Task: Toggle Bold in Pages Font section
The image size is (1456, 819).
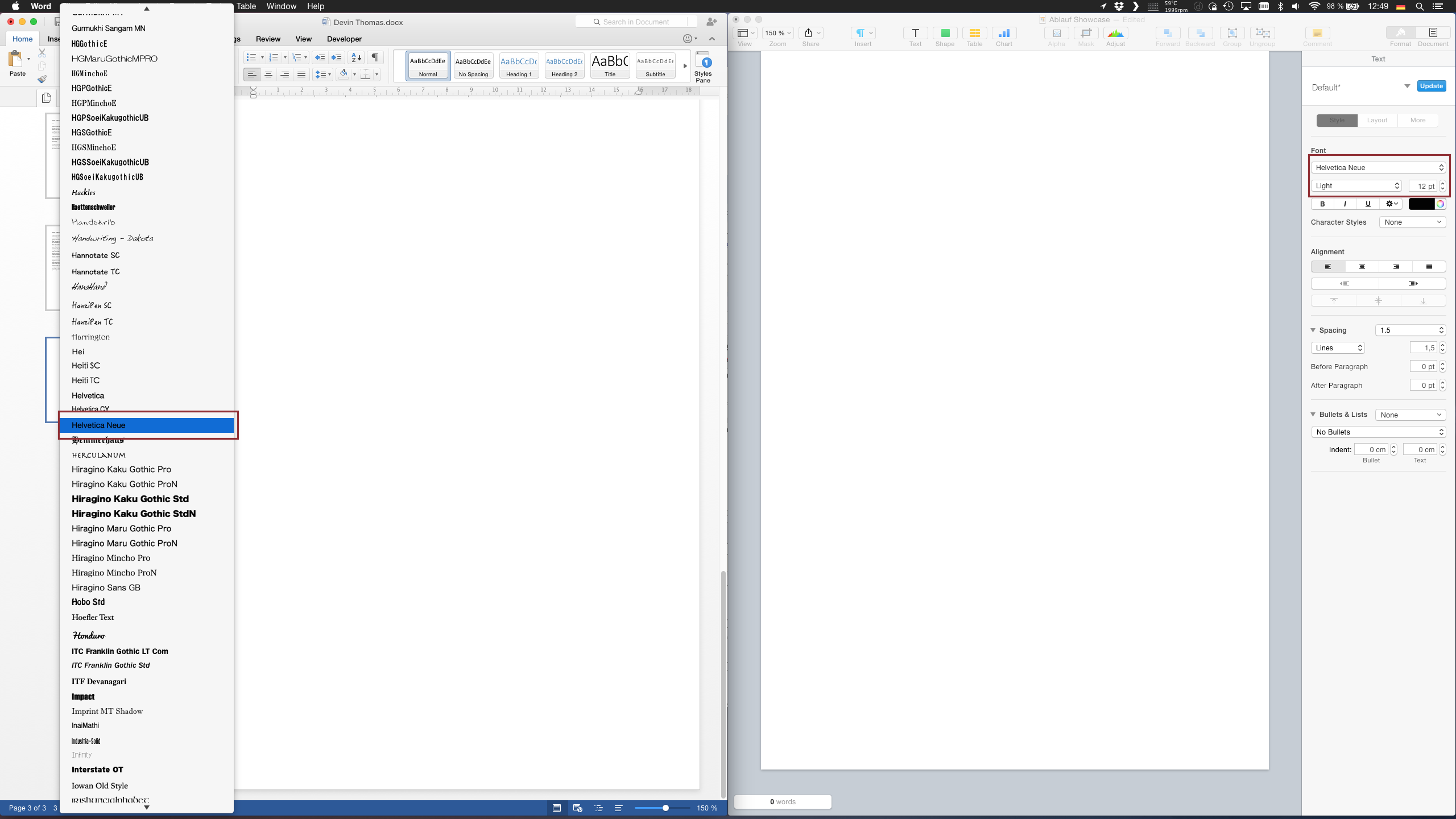Action: click(1322, 204)
